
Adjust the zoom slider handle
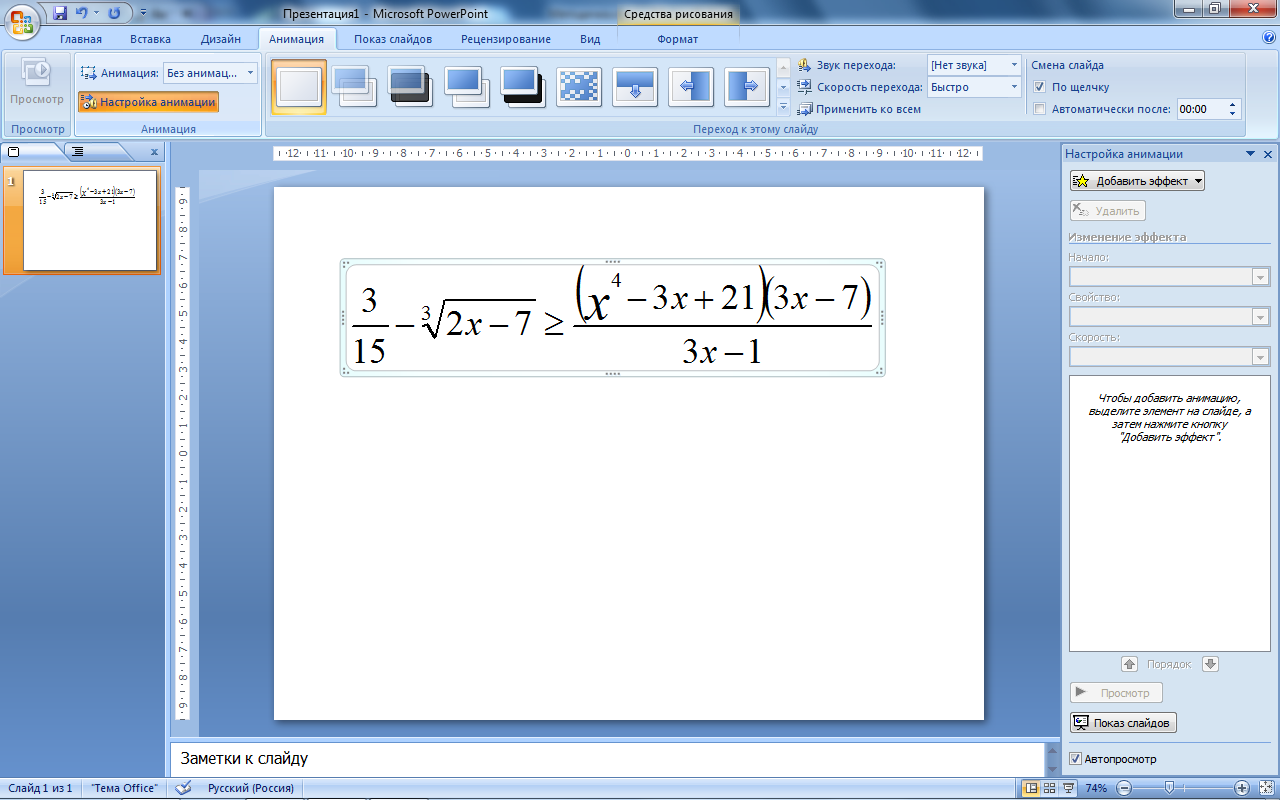(1169, 788)
